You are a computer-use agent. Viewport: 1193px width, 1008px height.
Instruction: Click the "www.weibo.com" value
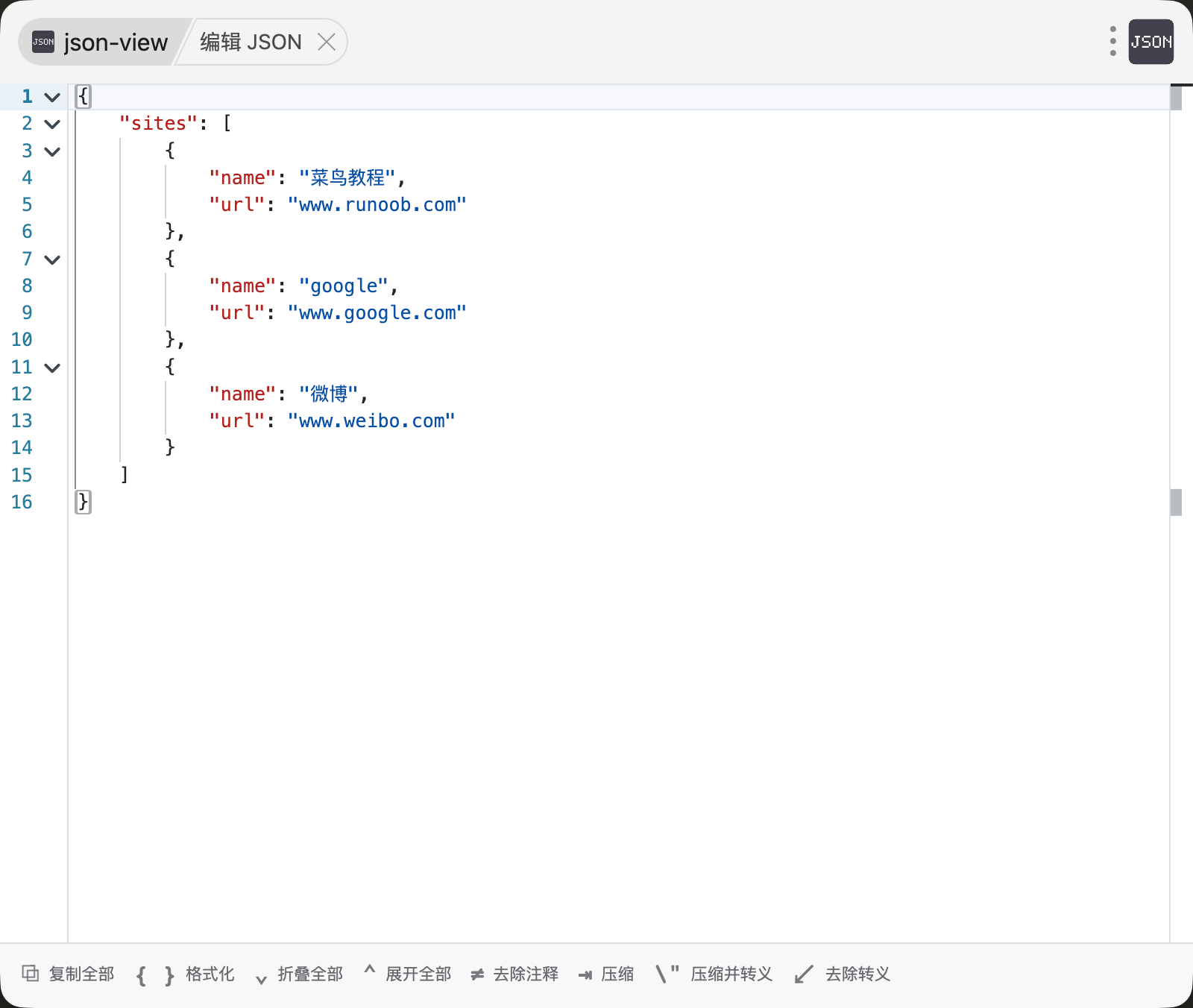pyautogui.click(x=371, y=421)
